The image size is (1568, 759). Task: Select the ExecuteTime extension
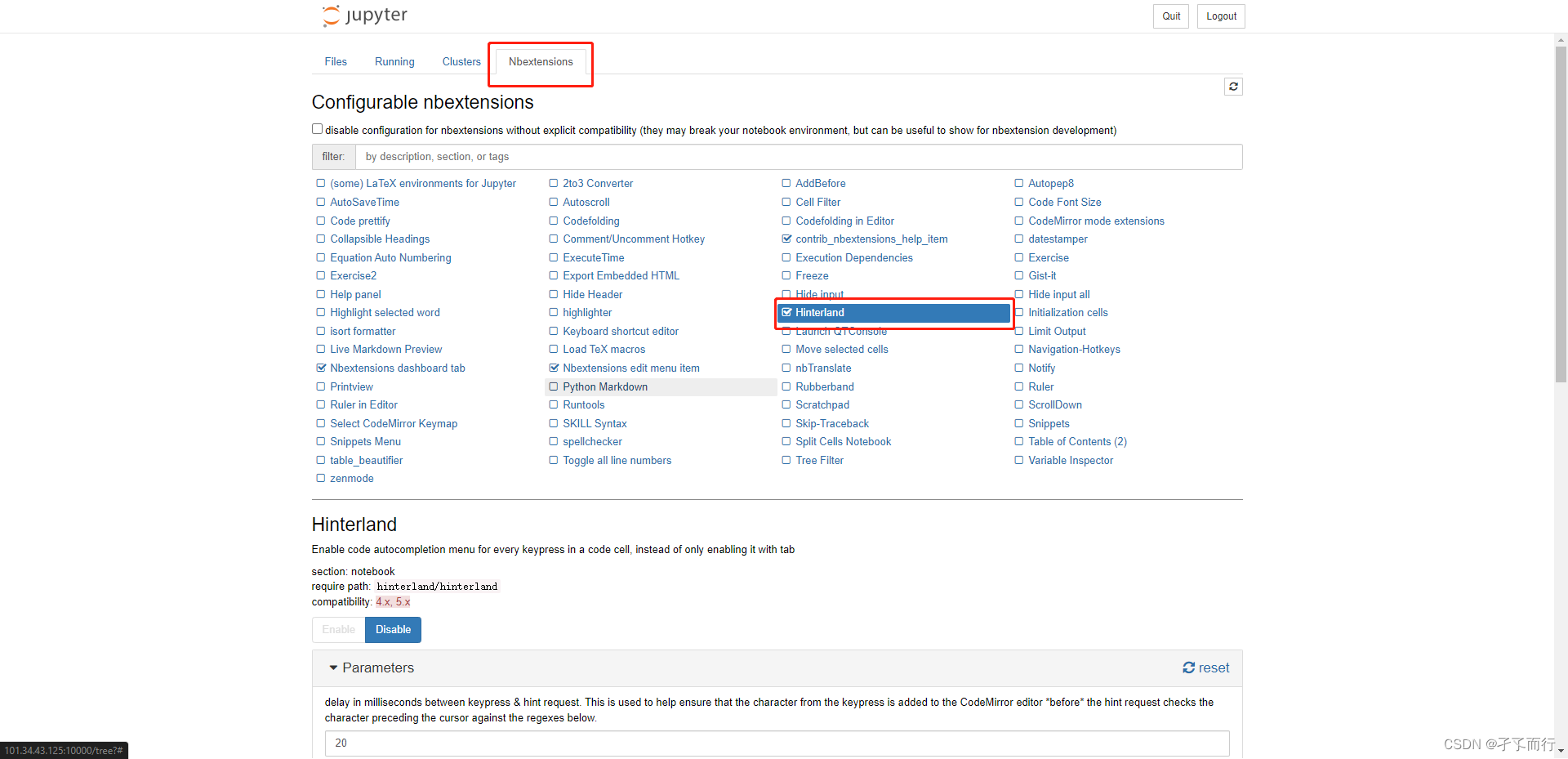click(593, 258)
